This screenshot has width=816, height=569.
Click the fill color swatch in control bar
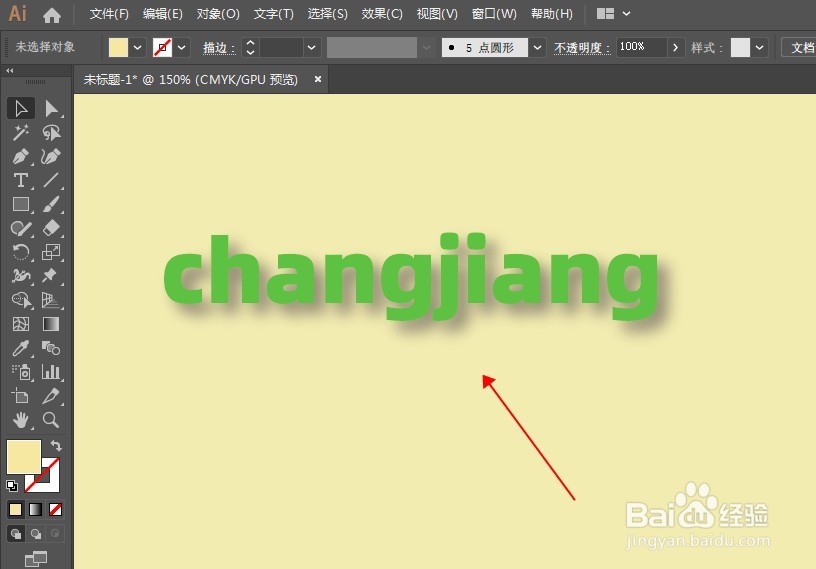[x=119, y=47]
